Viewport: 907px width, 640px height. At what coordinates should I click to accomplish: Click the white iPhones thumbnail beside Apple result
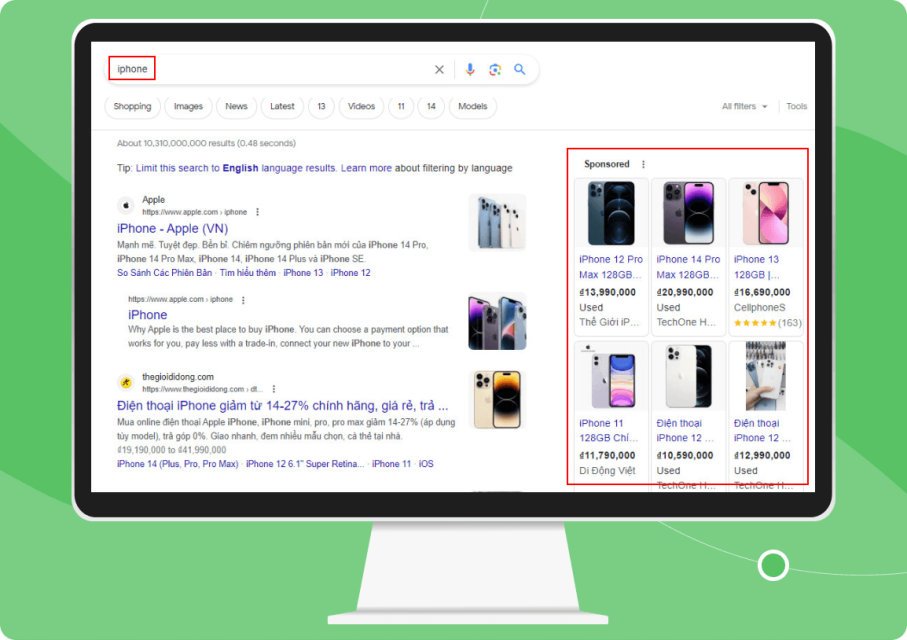(x=497, y=222)
